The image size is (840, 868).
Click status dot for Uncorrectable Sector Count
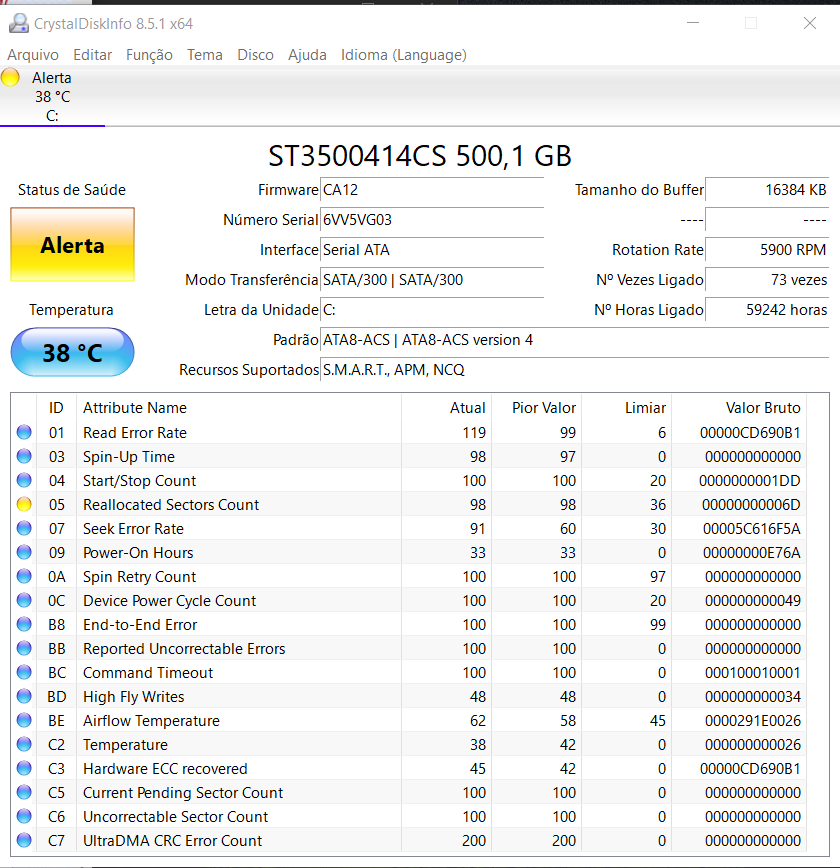[24, 816]
